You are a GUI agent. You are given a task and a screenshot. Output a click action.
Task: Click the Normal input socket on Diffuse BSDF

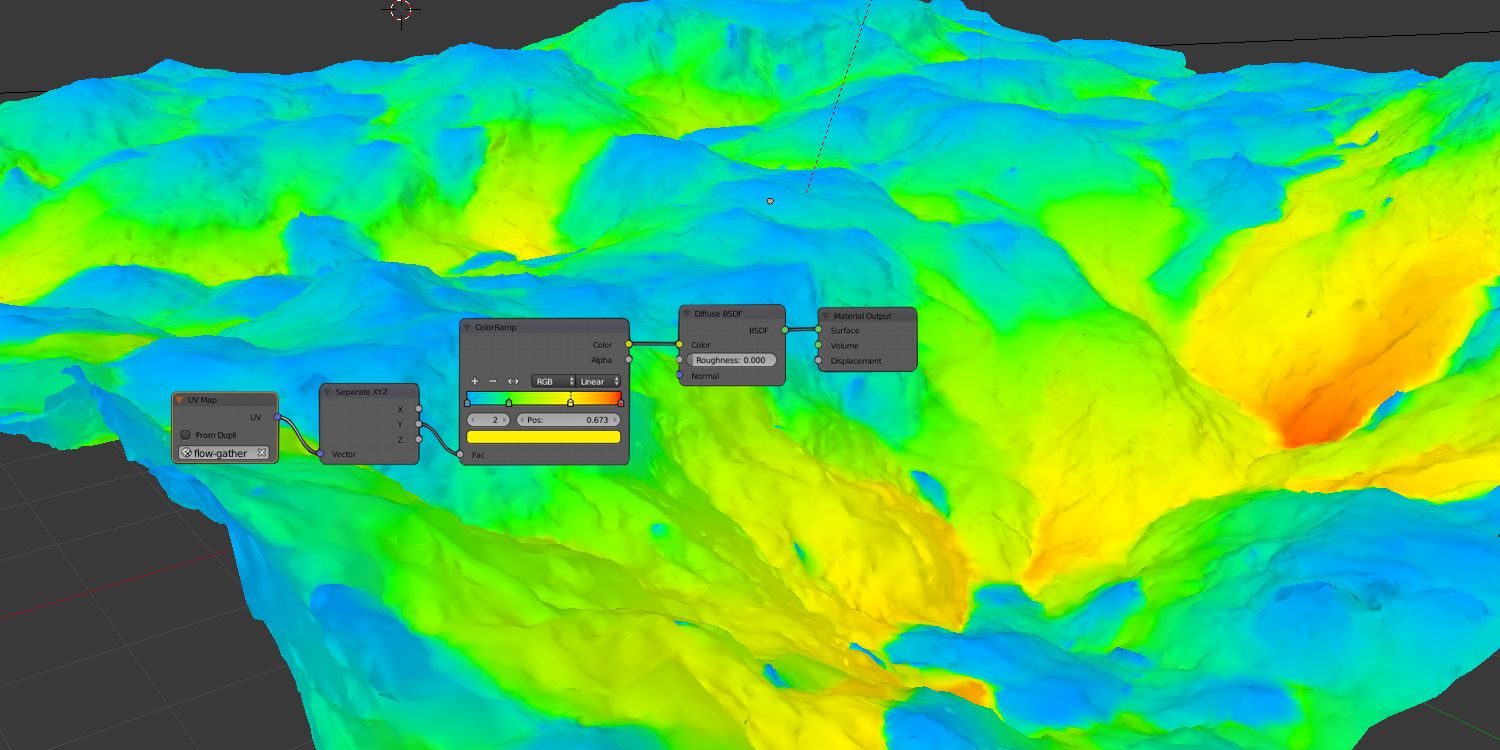[x=679, y=376]
